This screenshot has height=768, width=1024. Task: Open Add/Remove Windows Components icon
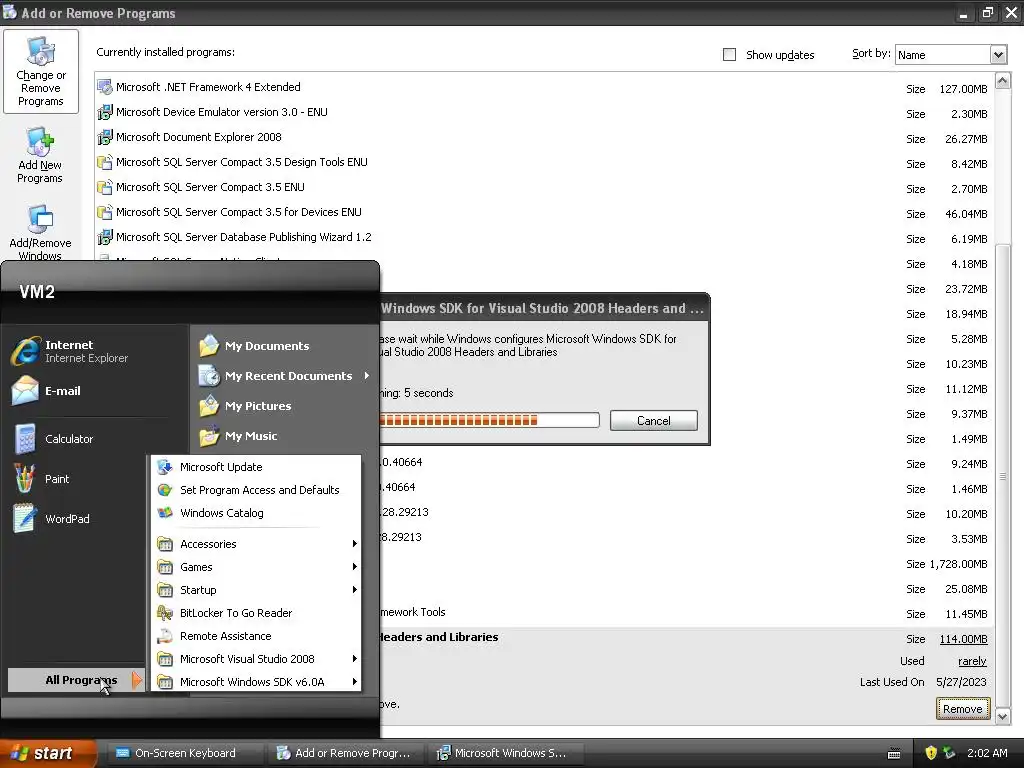(40, 232)
